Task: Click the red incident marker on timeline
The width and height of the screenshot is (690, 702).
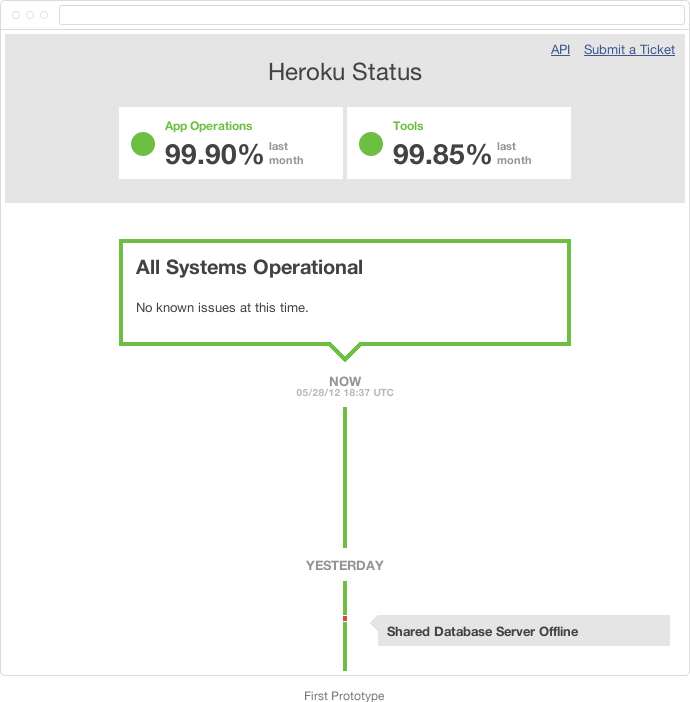Action: pos(345,618)
